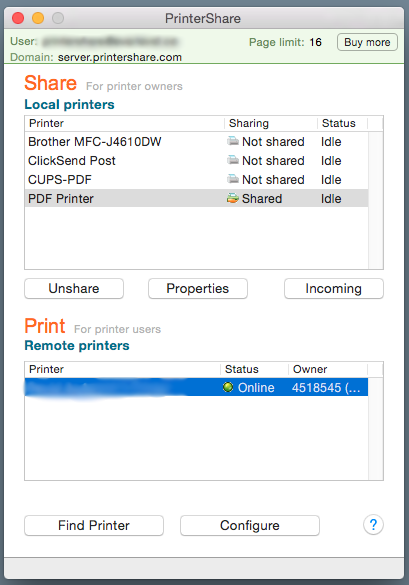This screenshot has width=409, height=585.
Task: Select the remote printer owned by 4518545
Action: pos(196,387)
